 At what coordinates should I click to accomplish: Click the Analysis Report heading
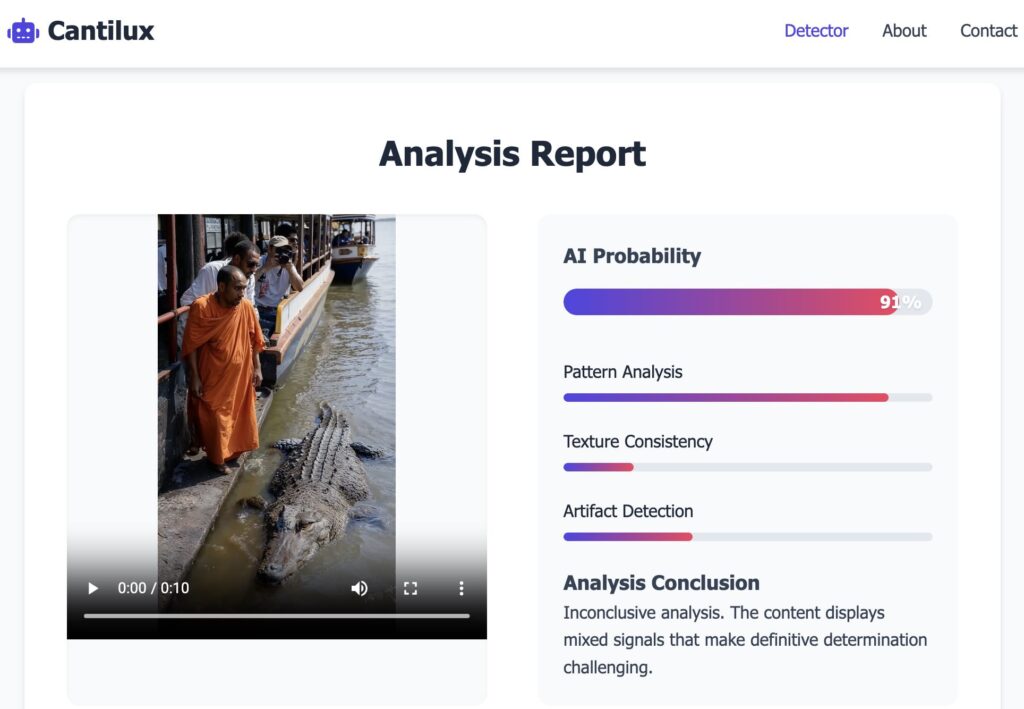512,154
